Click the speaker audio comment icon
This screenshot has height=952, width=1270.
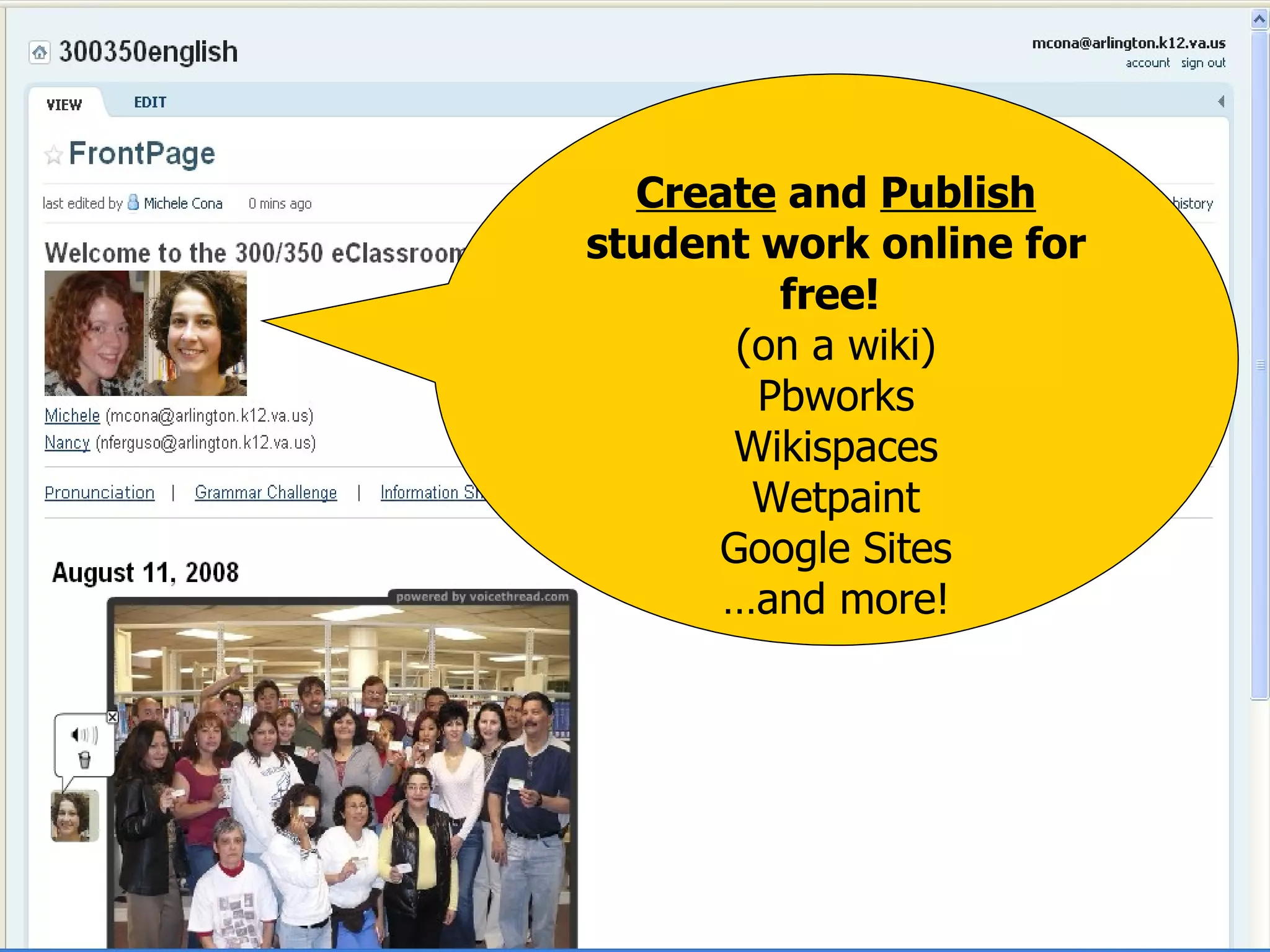tap(85, 735)
